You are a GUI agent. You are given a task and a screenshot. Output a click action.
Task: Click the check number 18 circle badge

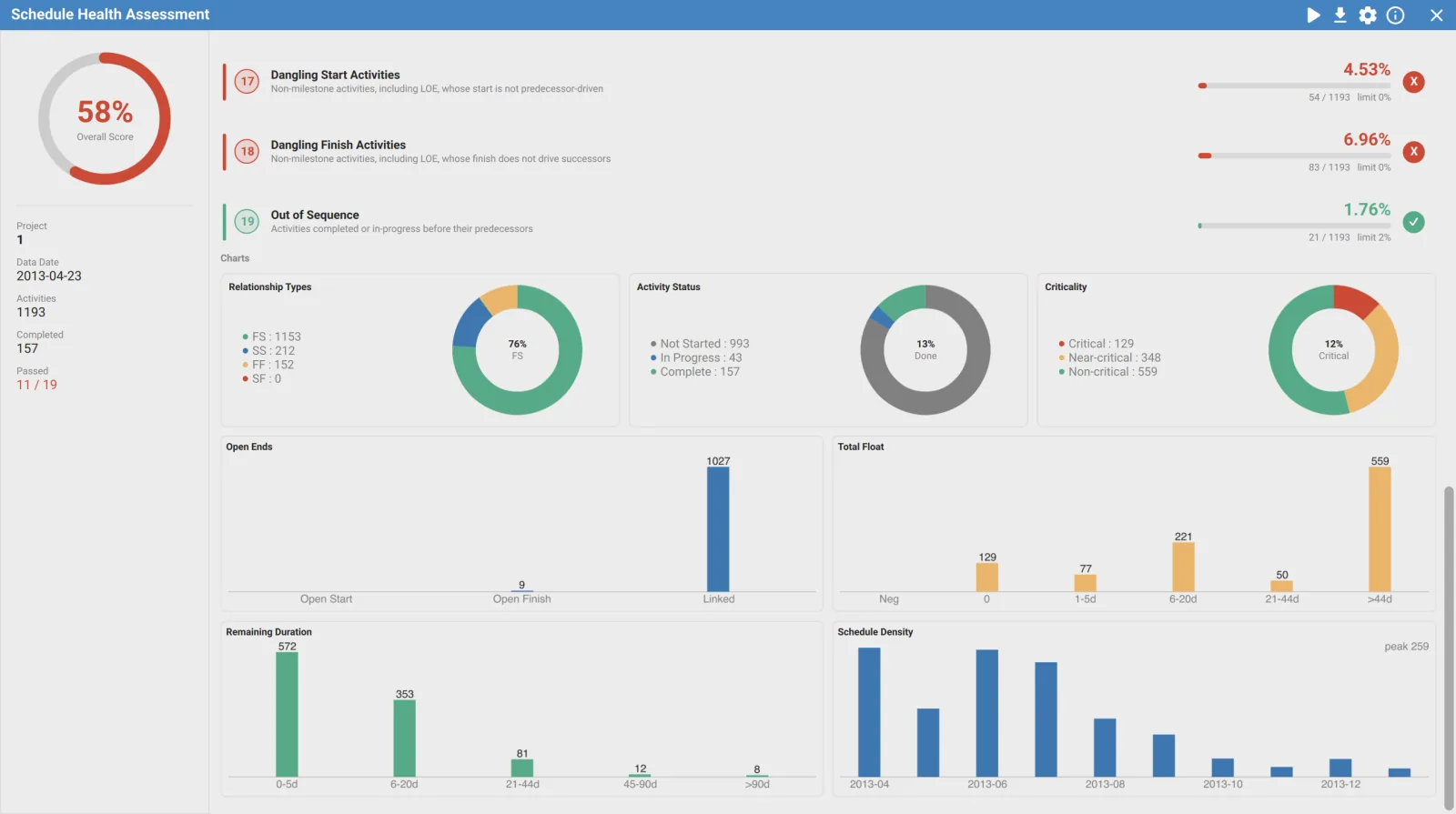[x=247, y=152]
